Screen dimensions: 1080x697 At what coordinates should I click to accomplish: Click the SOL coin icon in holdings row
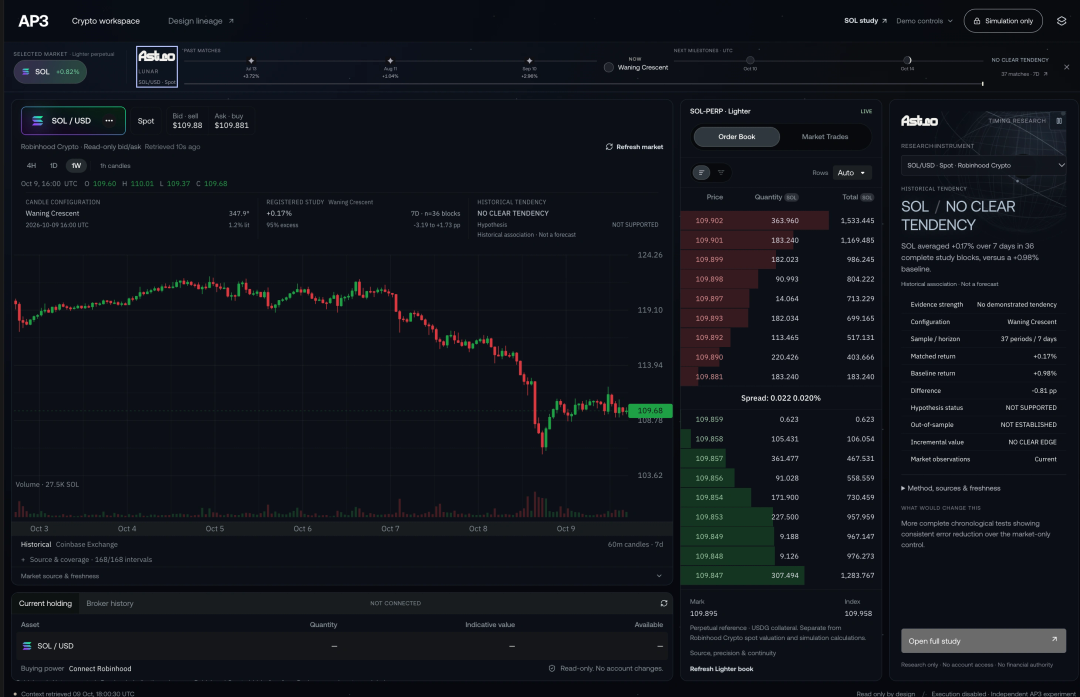[x=27, y=646]
